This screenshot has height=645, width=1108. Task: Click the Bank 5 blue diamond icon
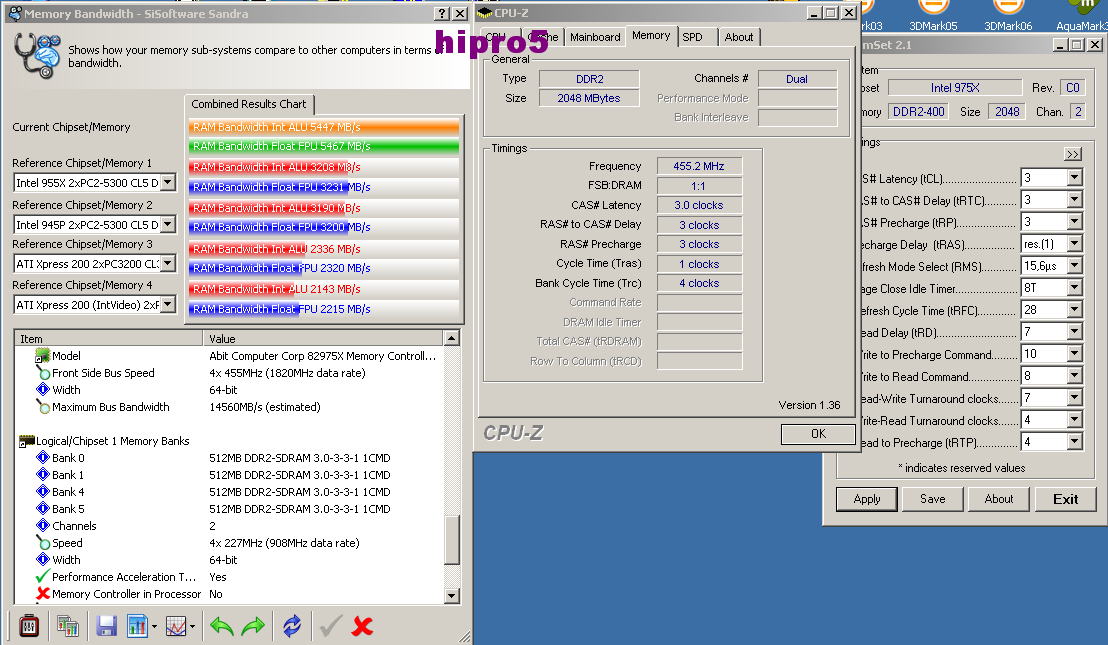(x=43, y=509)
